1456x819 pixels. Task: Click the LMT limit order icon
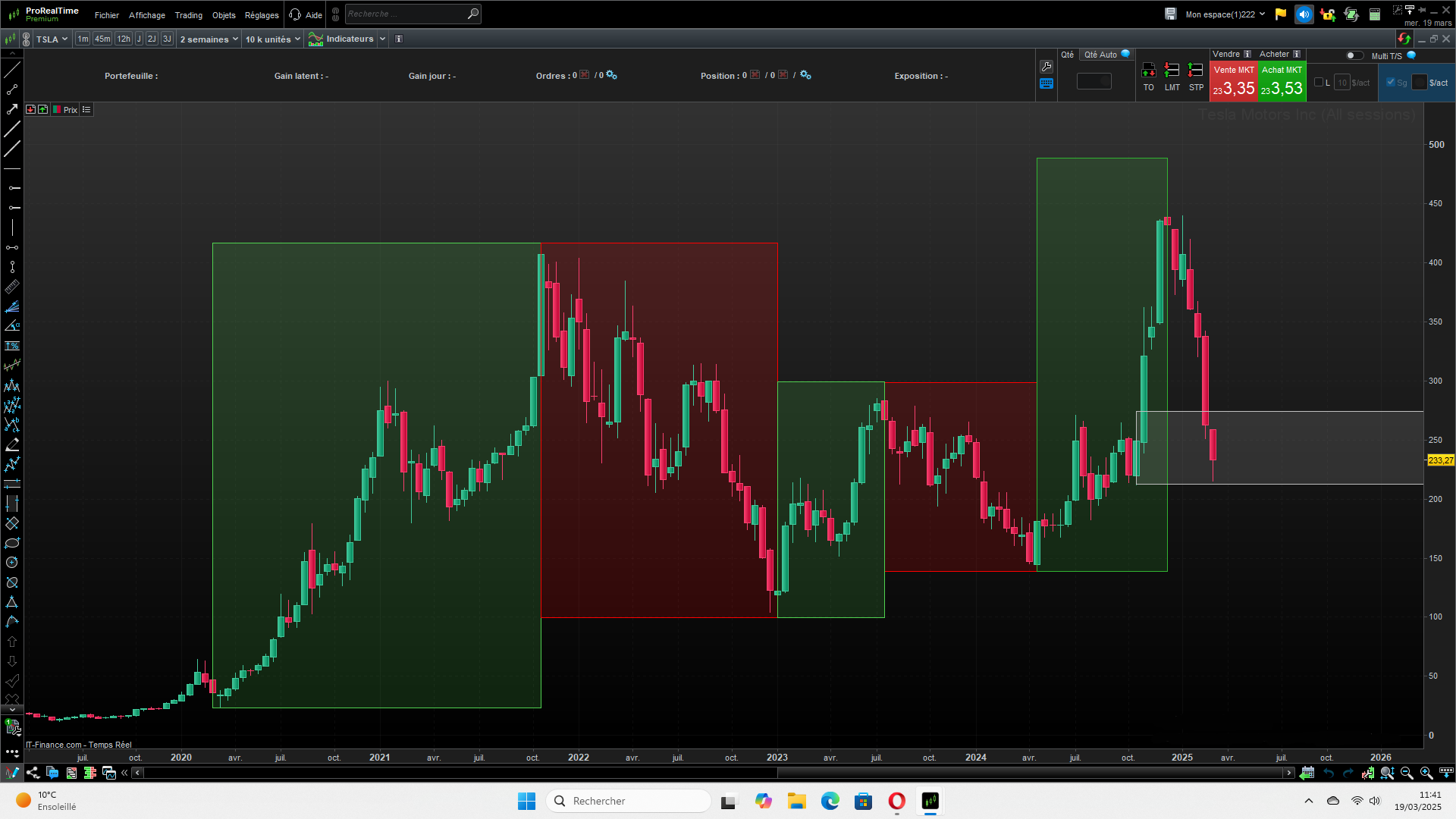click(x=1172, y=71)
